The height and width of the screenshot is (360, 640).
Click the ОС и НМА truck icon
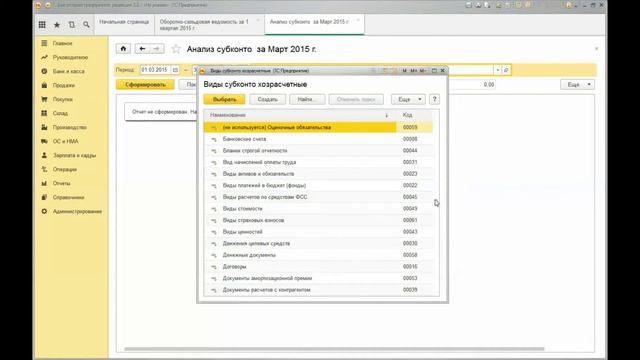[44, 141]
